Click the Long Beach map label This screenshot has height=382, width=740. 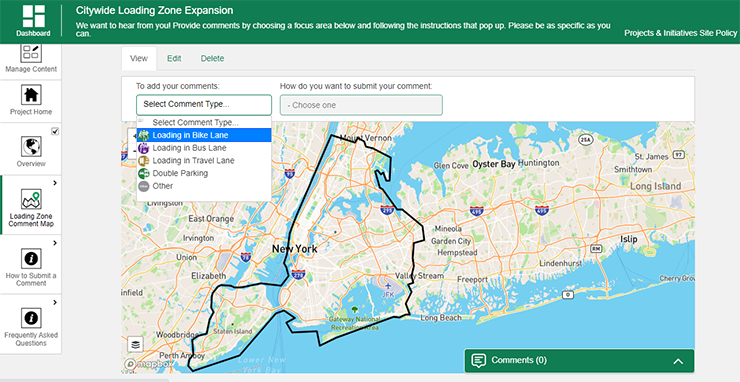441,318
